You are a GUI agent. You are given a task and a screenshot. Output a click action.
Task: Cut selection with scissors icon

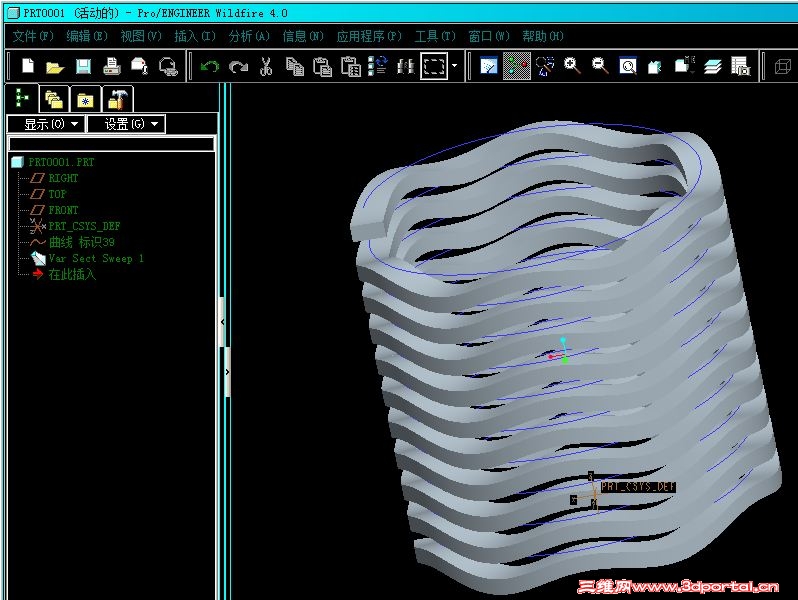pyautogui.click(x=266, y=67)
